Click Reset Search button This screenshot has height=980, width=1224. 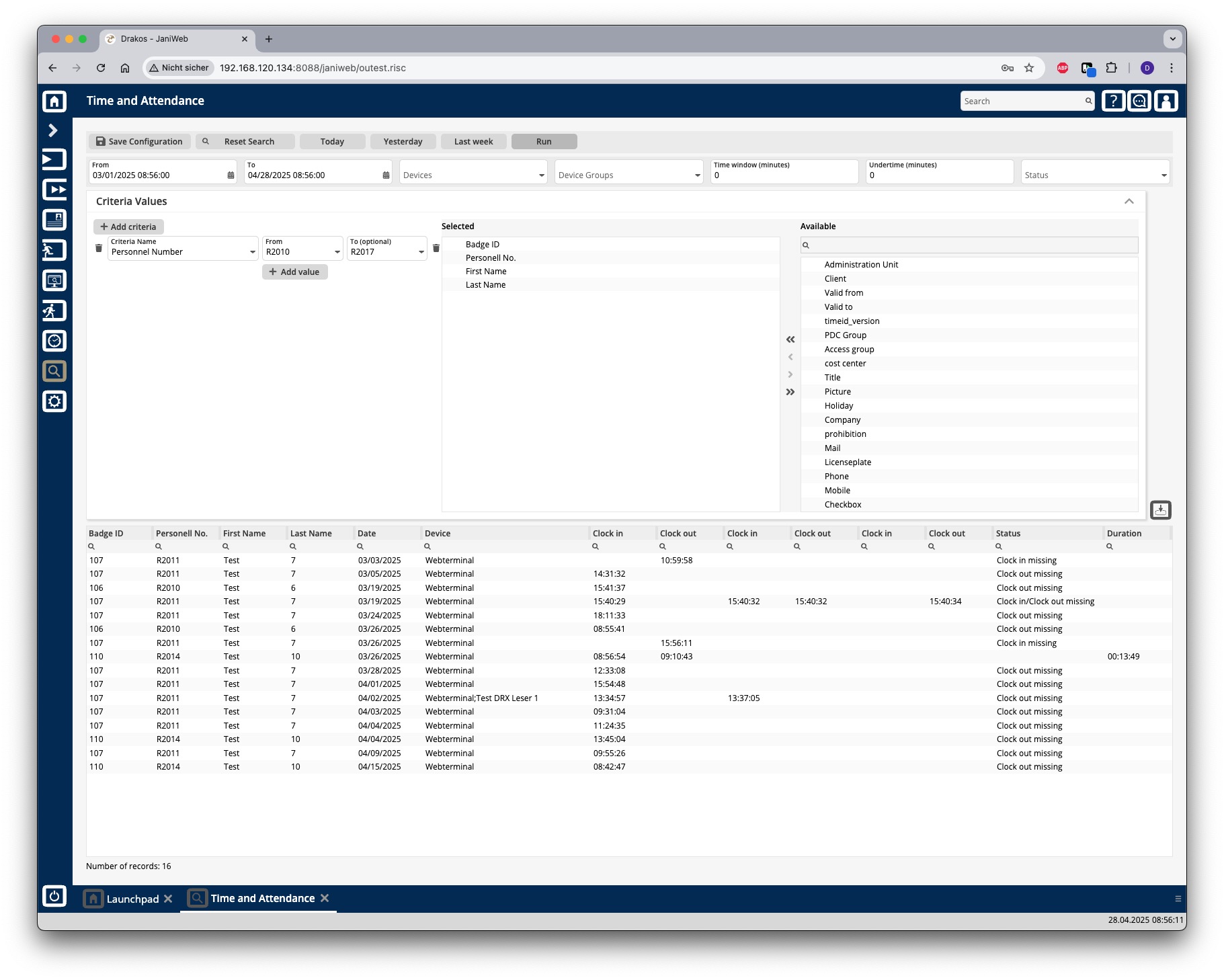[245, 141]
